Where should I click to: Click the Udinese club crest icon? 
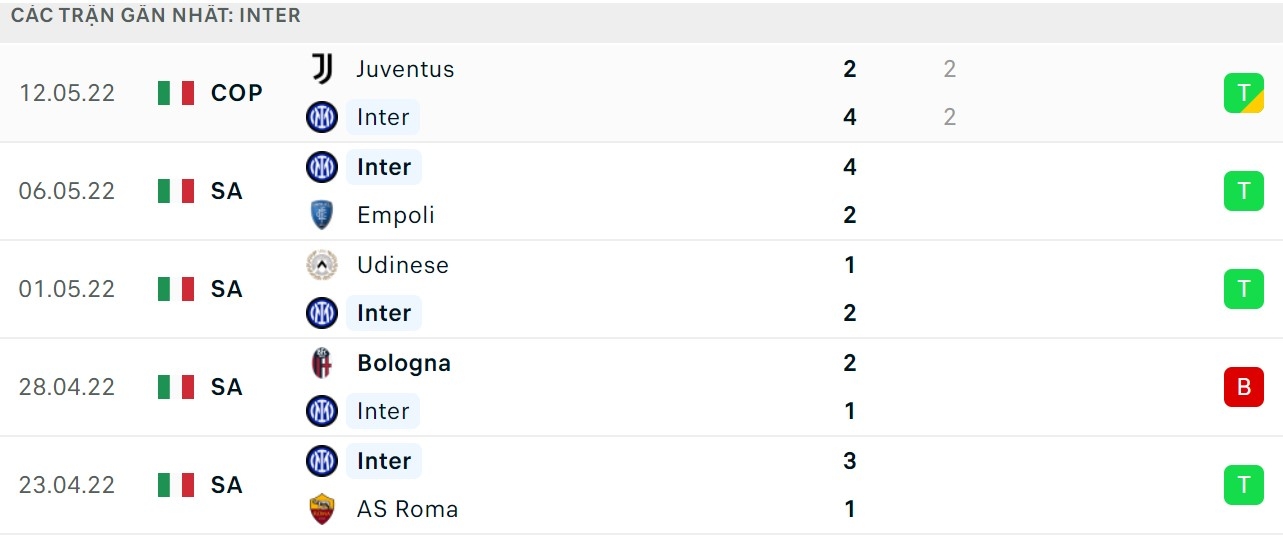[x=321, y=265]
